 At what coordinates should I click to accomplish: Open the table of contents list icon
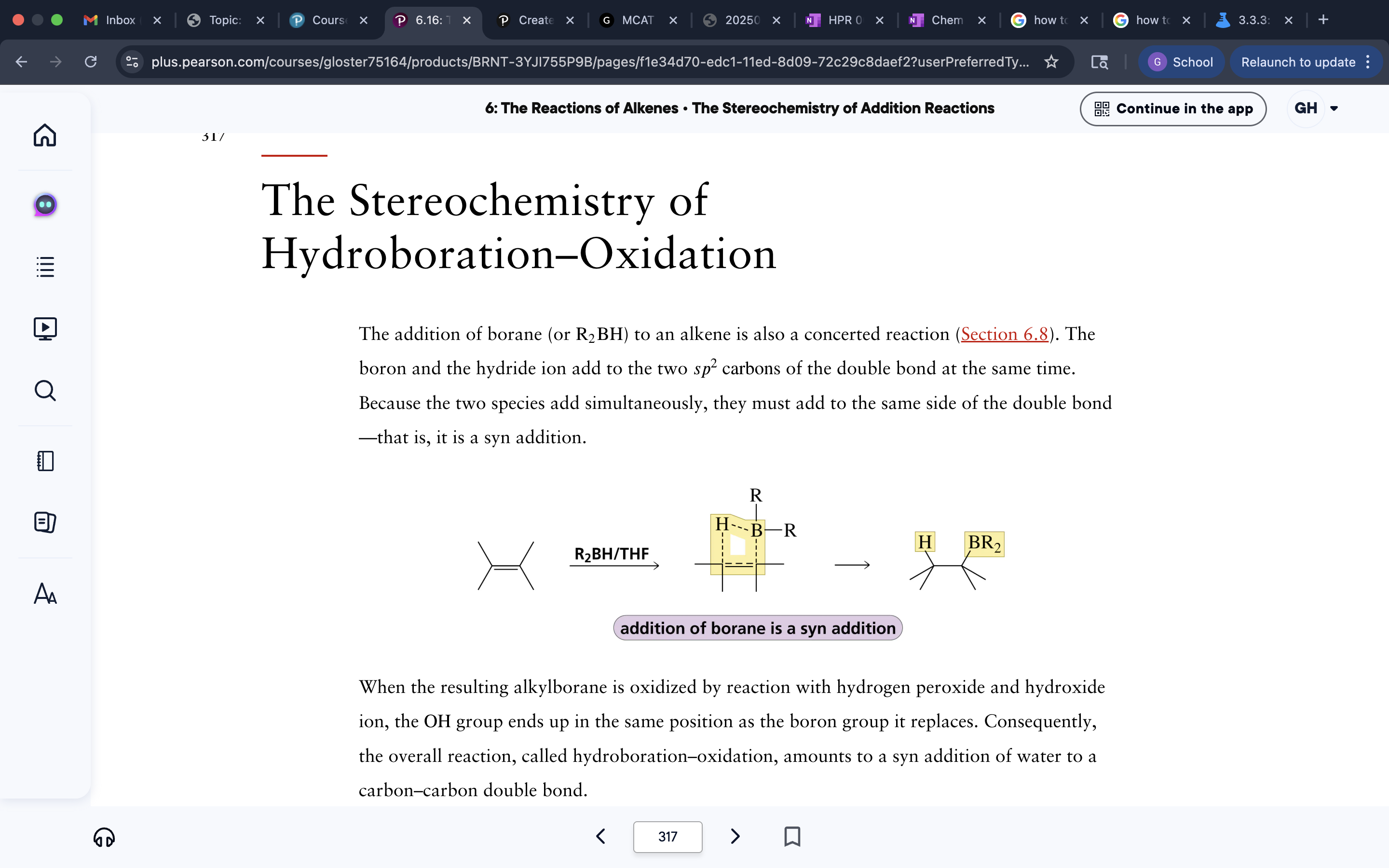[45, 267]
